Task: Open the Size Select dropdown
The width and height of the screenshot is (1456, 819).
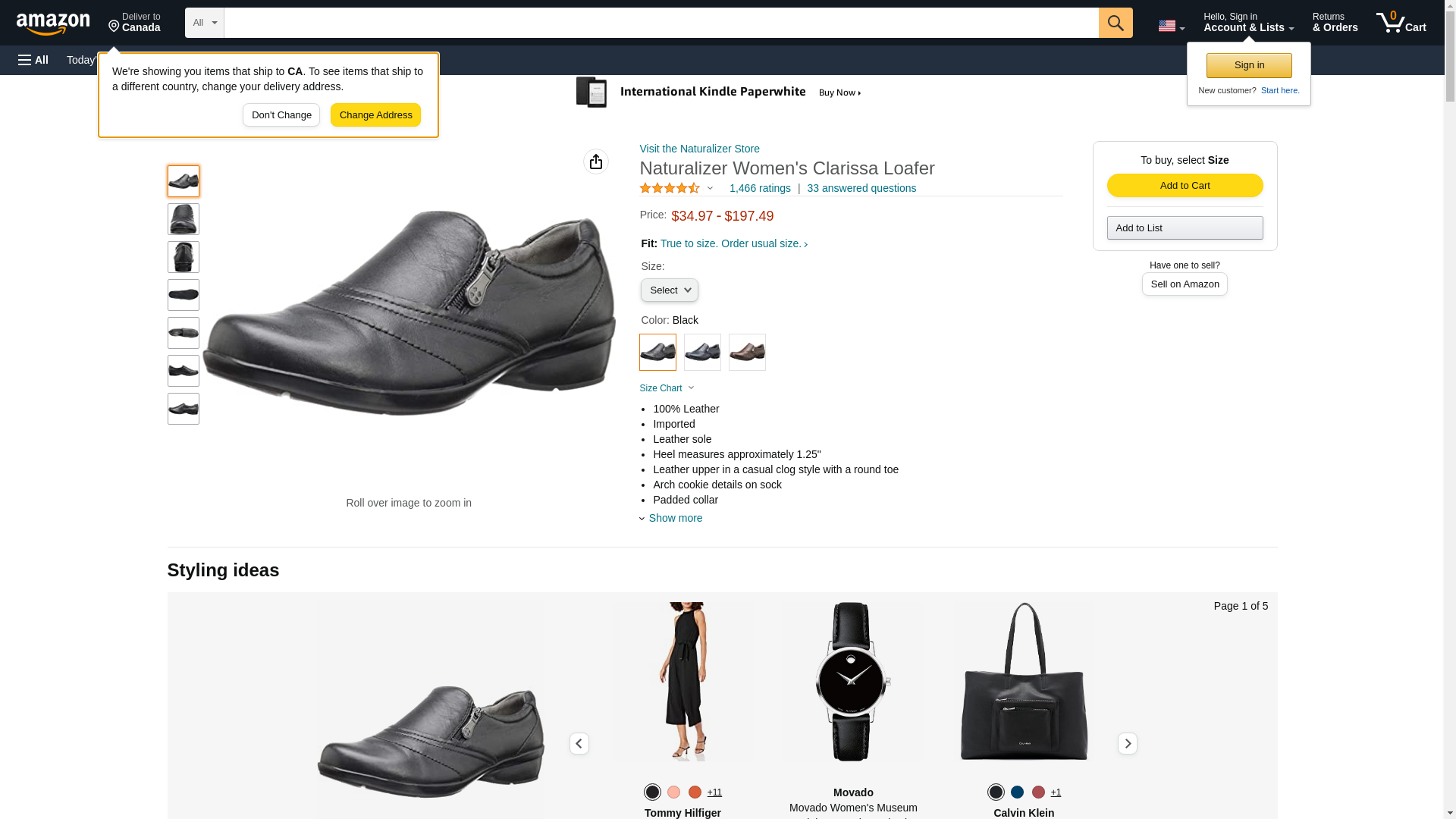Action: [x=669, y=290]
